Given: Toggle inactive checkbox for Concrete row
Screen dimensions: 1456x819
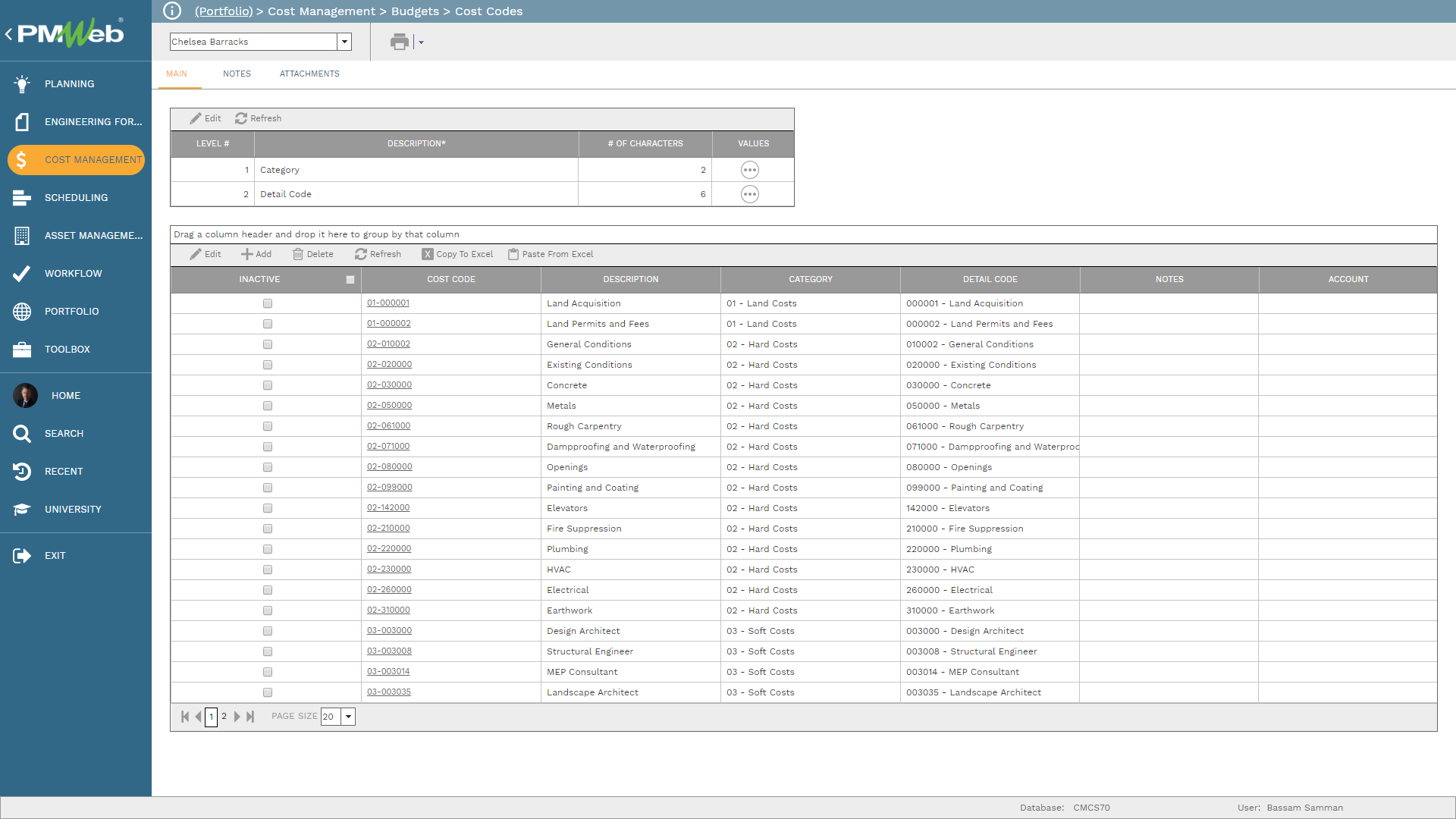Looking at the screenshot, I should coord(268,385).
